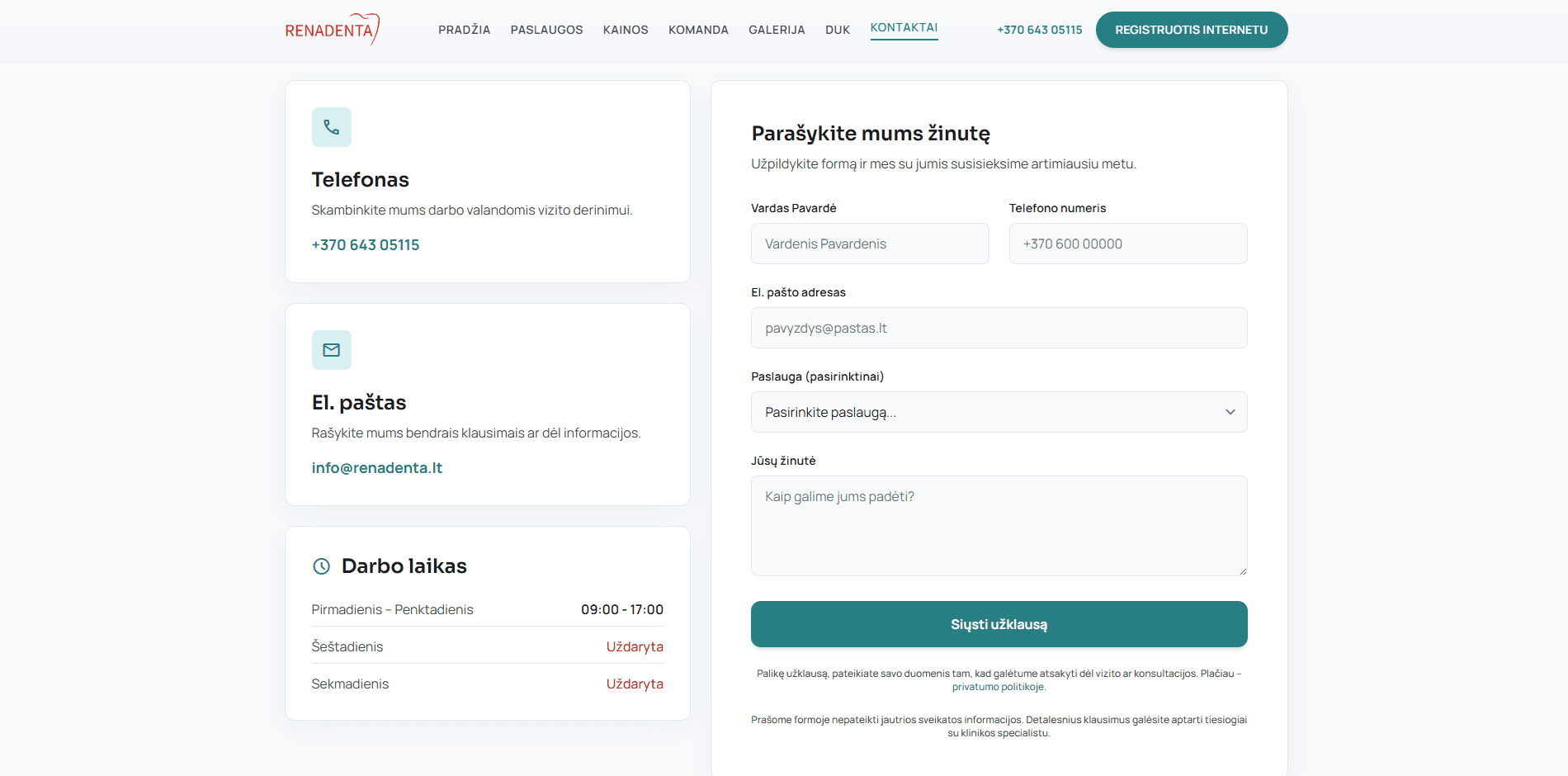Open the Kainos navigation link
Viewport: 1568px width, 776px height.
coord(626,30)
